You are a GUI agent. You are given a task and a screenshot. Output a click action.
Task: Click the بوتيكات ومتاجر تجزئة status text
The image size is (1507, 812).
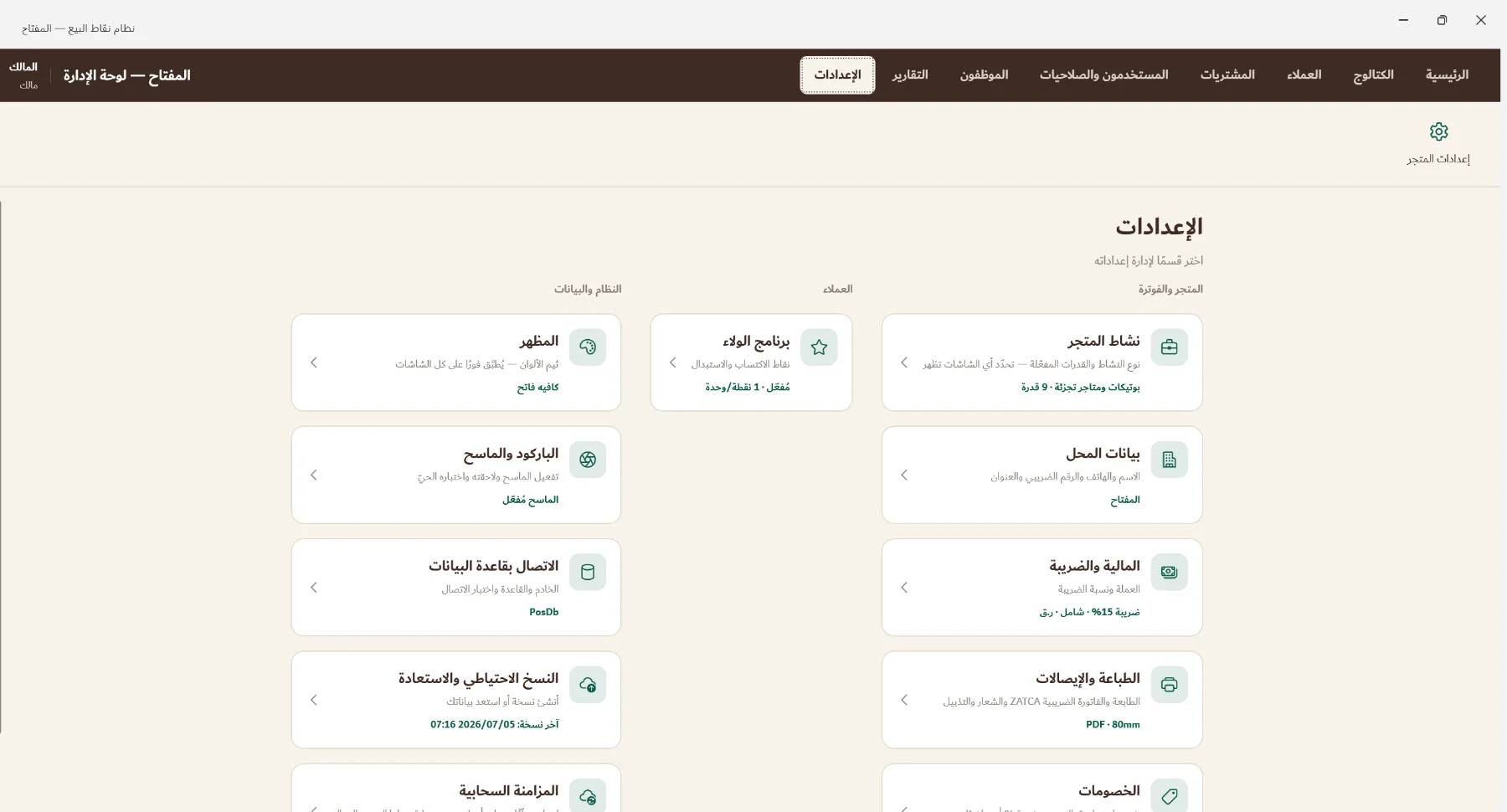point(1080,388)
